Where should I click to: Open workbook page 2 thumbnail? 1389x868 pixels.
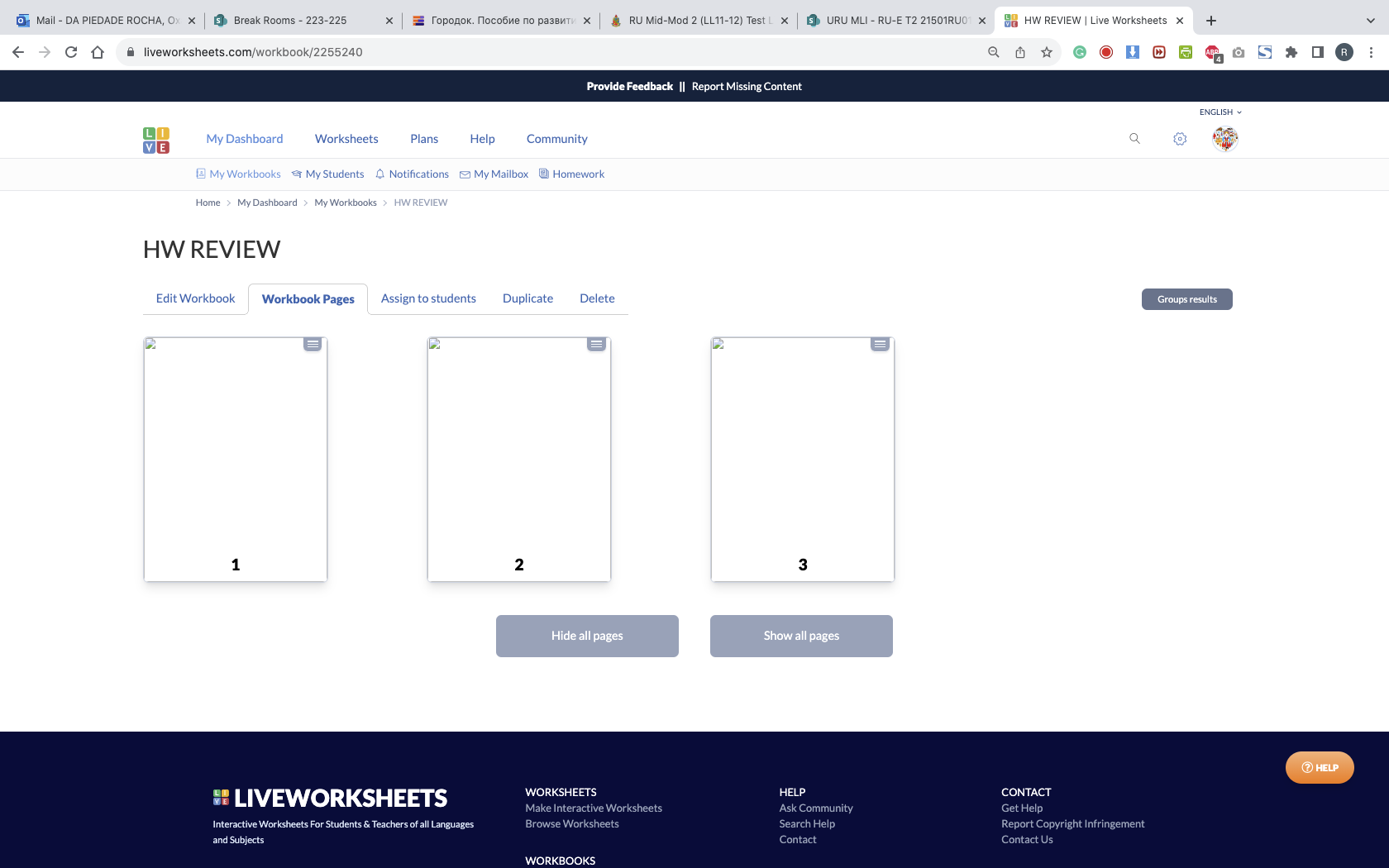518,459
